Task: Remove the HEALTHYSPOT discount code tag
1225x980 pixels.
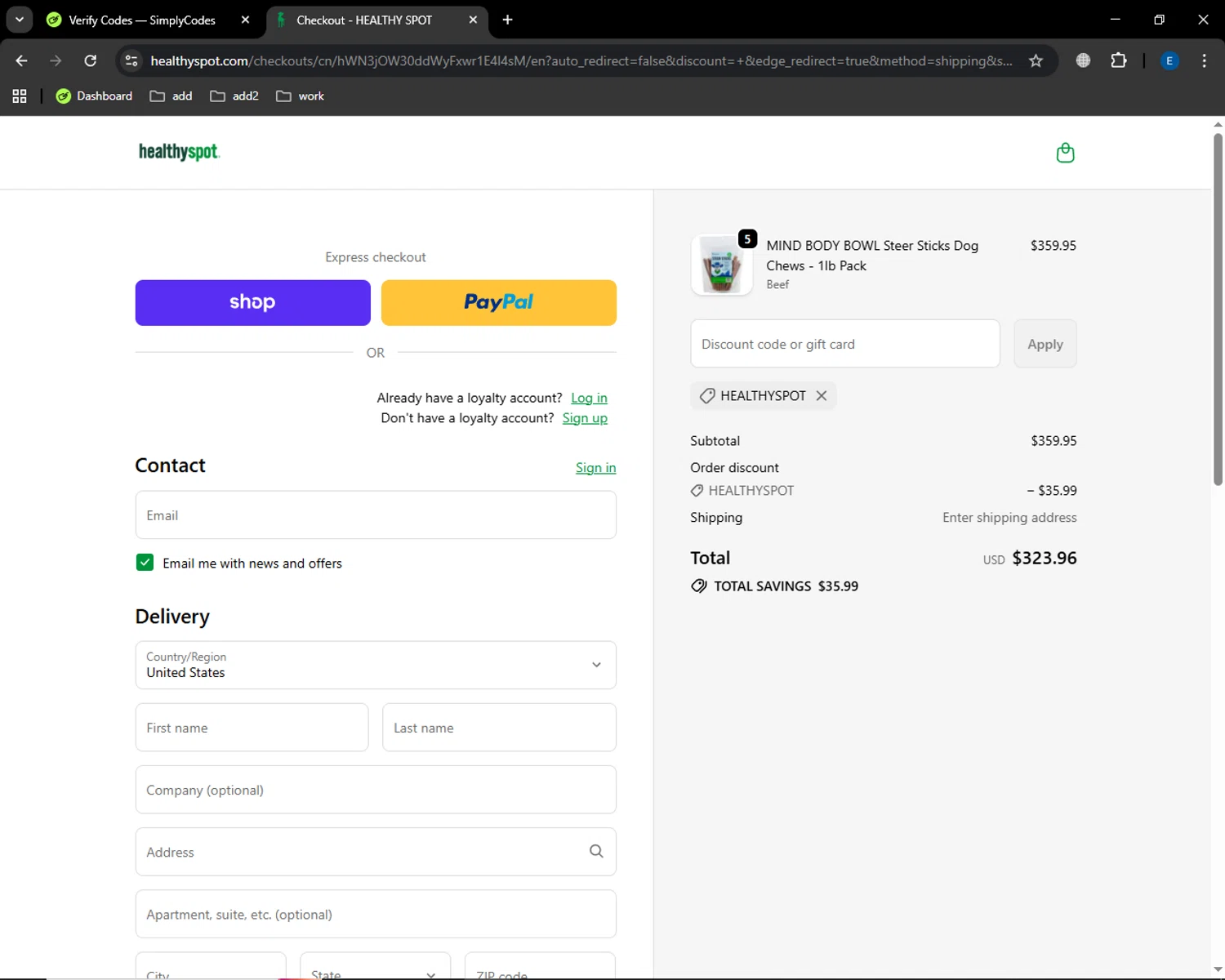Action: [822, 395]
